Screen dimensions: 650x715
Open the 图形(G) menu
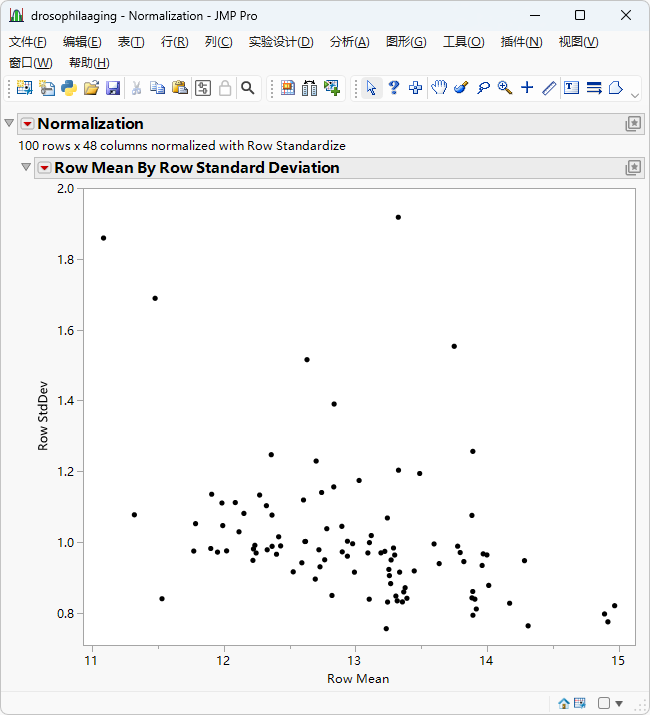click(x=406, y=42)
